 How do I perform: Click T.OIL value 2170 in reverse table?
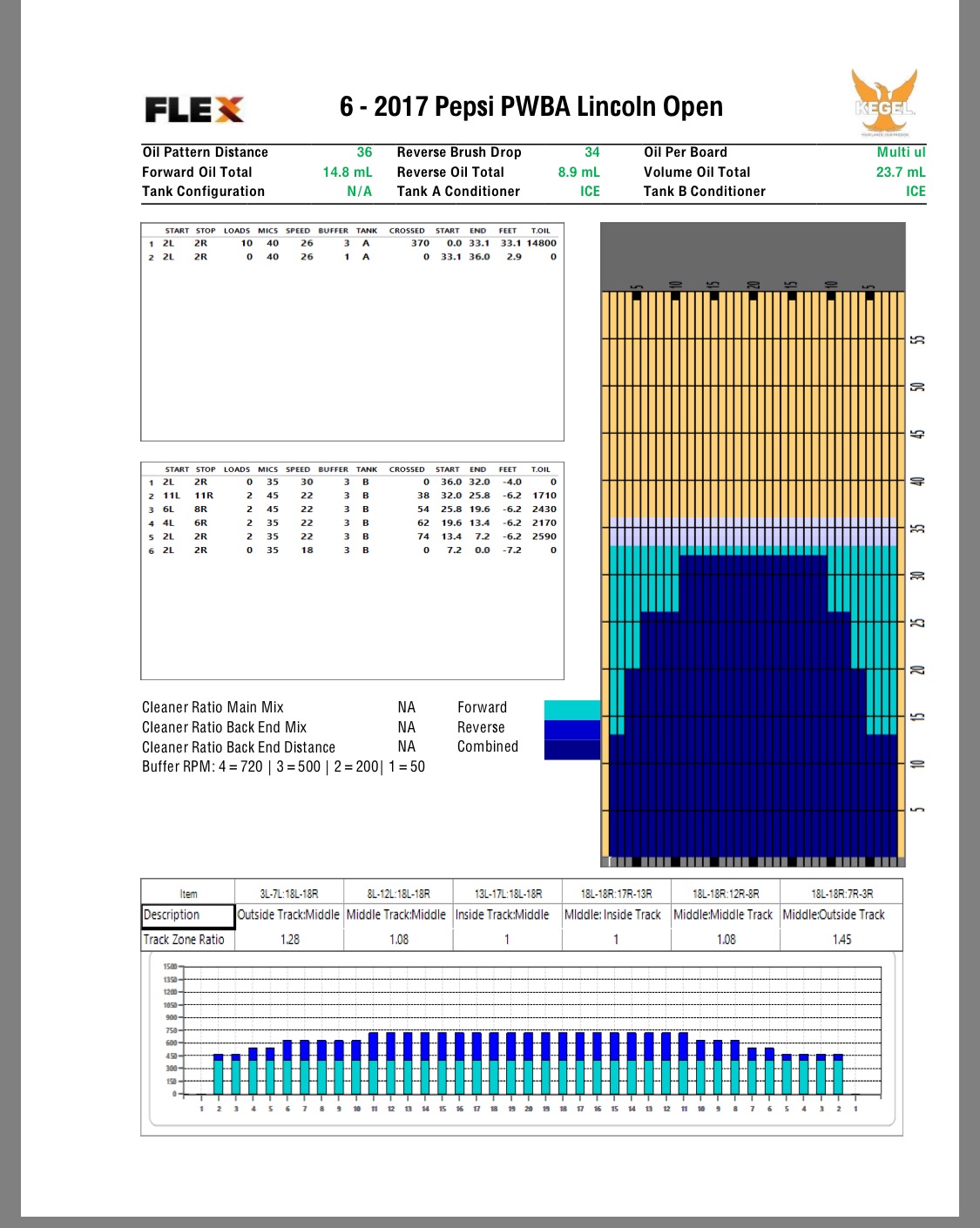pyautogui.click(x=544, y=523)
